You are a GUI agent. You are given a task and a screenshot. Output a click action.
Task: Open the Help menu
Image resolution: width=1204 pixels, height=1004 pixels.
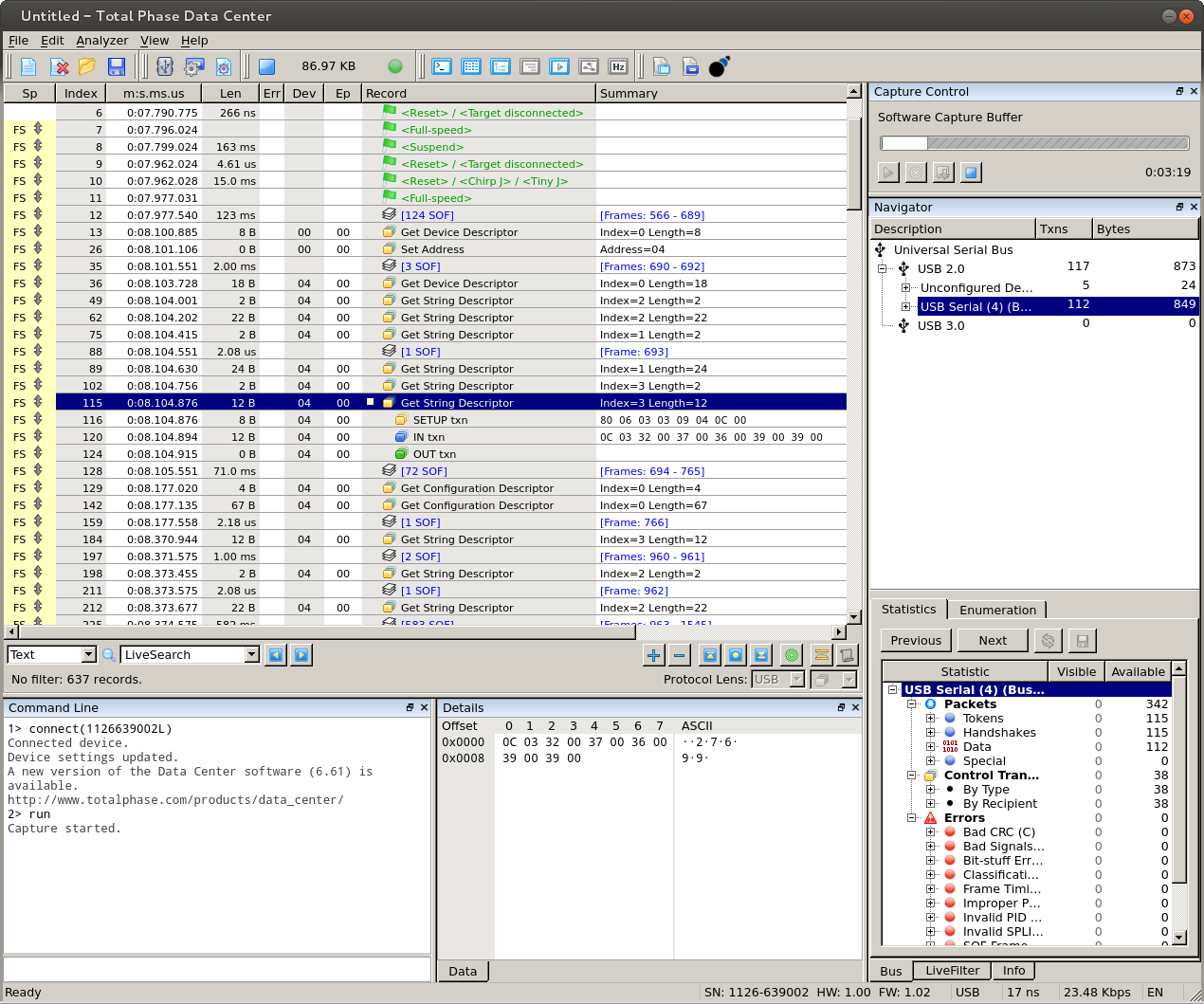[x=194, y=41]
